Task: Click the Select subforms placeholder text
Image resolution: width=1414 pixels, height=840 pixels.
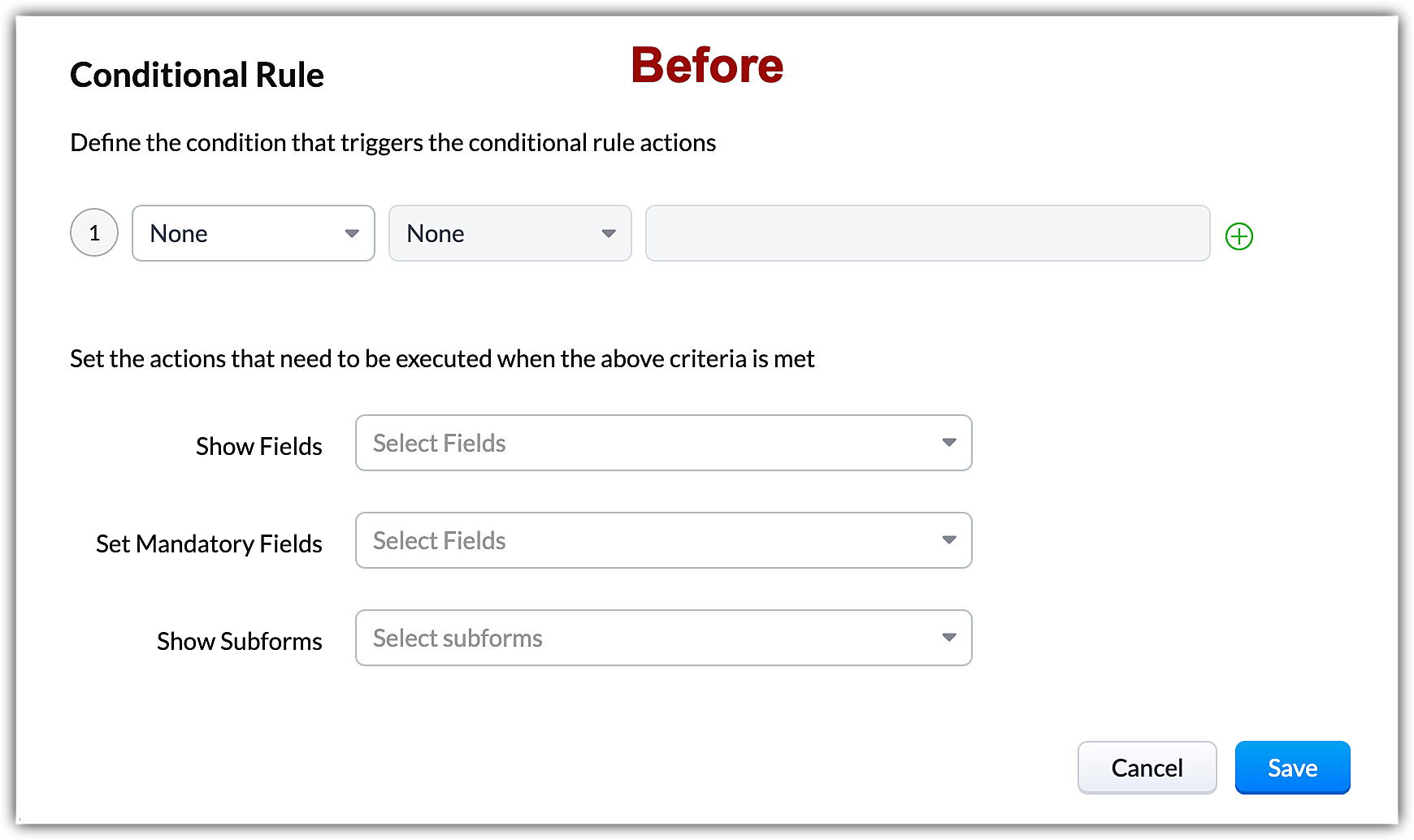Action: pyautogui.click(x=458, y=639)
